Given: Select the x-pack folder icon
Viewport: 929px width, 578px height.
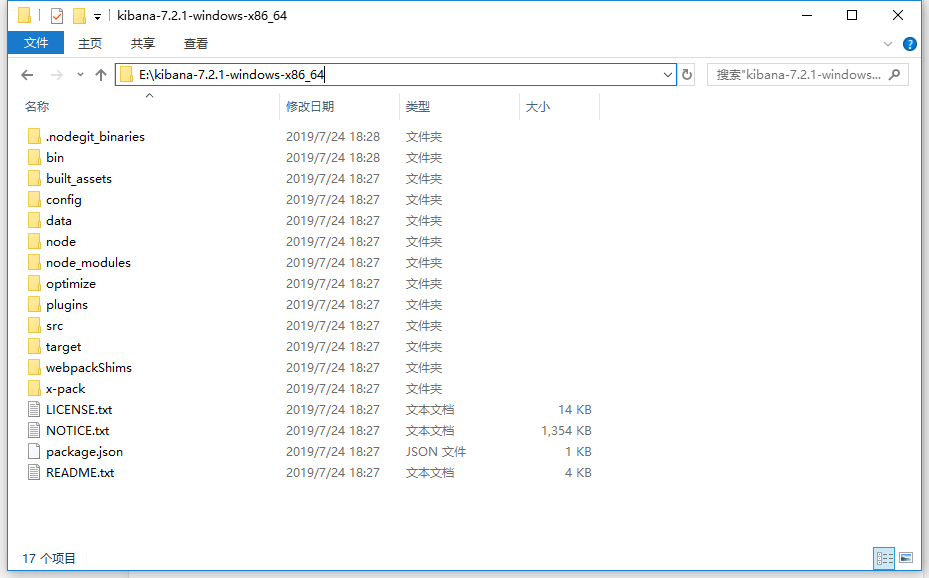Looking at the screenshot, I should 34,389.
